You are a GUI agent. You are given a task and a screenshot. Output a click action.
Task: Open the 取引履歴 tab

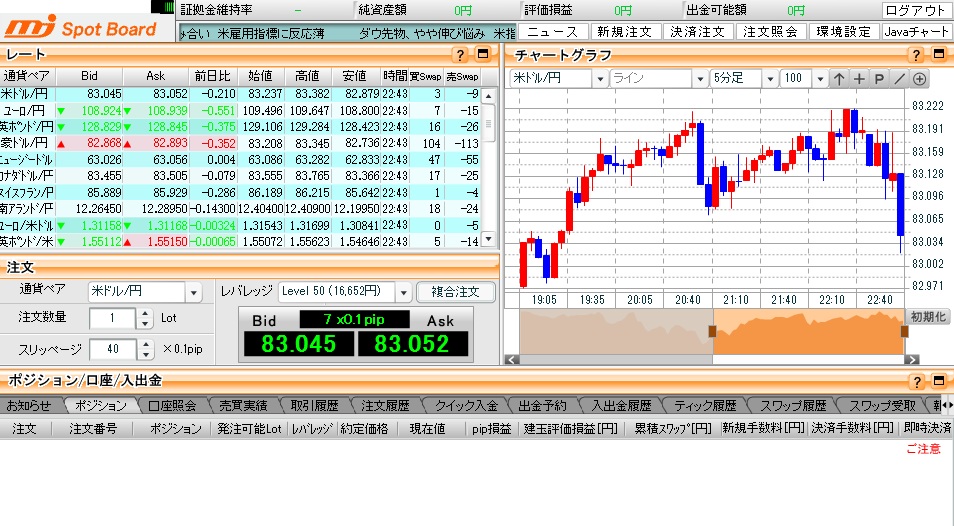click(314, 406)
